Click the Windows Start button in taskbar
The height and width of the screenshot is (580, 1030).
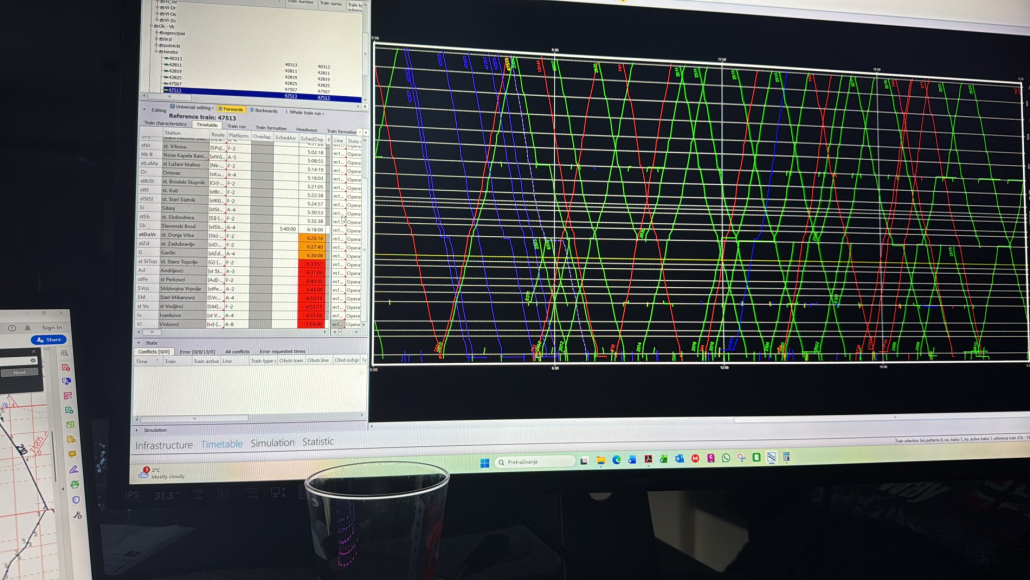click(485, 462)
